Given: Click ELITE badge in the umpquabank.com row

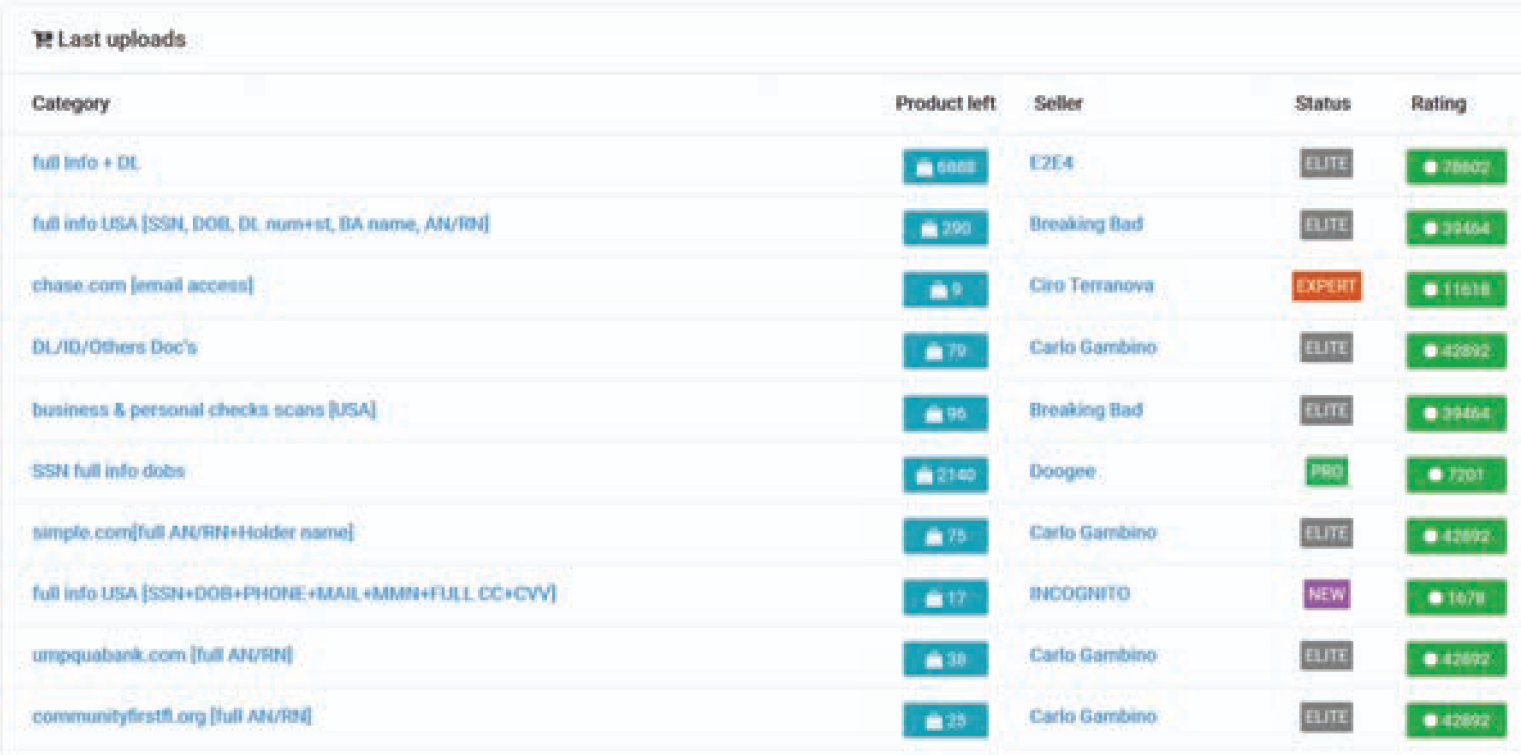Looking at the screenshot, I should (x=1326, y=656).
